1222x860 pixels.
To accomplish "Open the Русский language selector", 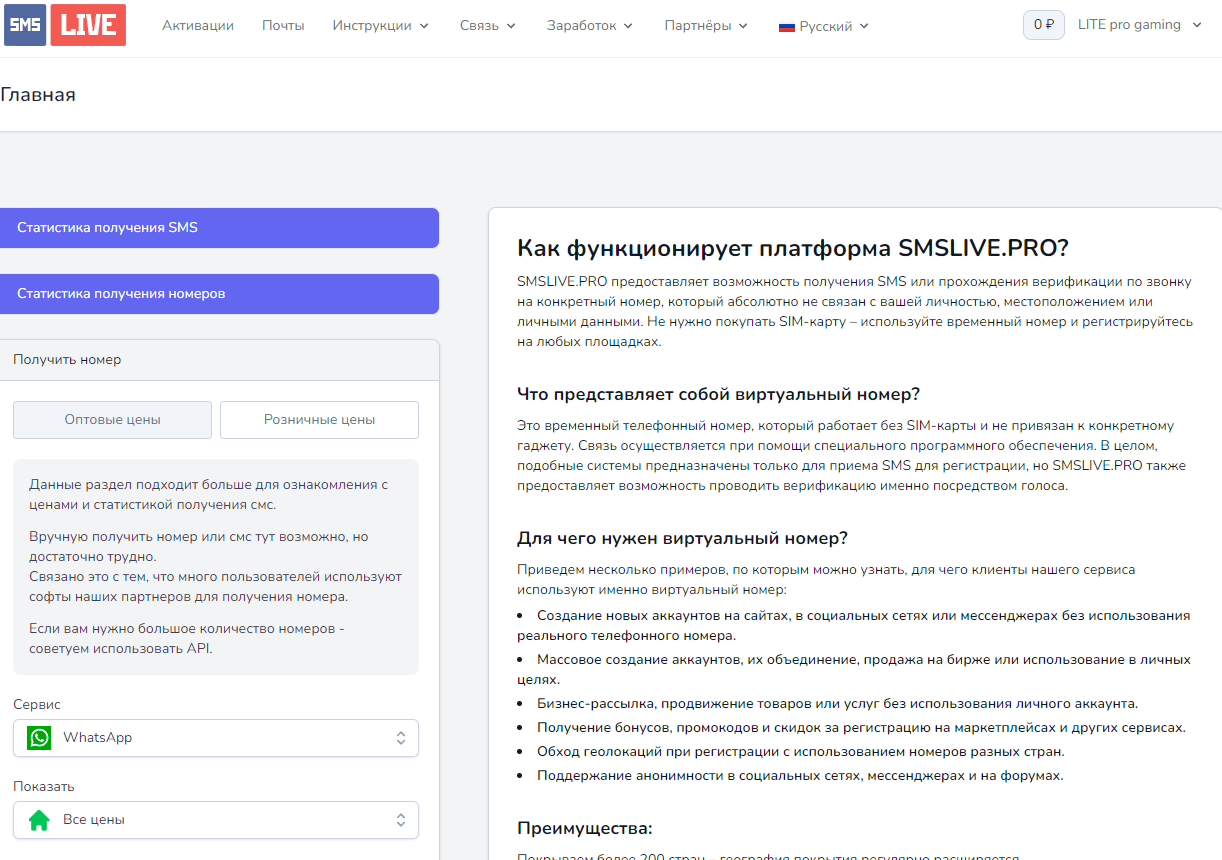I will pos(824,26).
